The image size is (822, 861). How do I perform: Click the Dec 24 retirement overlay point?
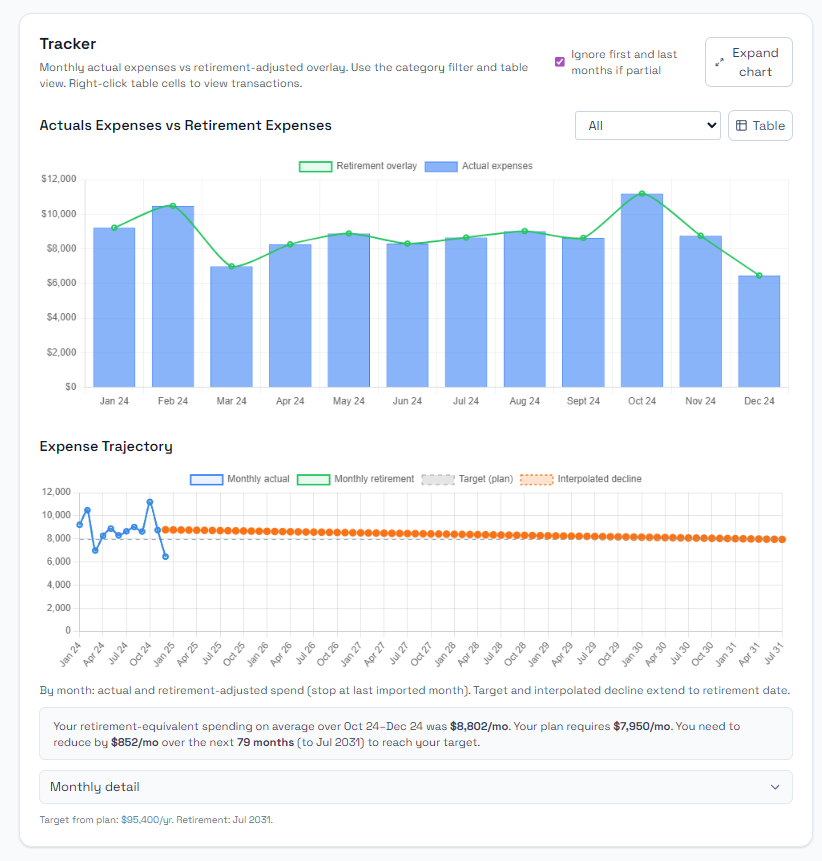pos(759,276)
